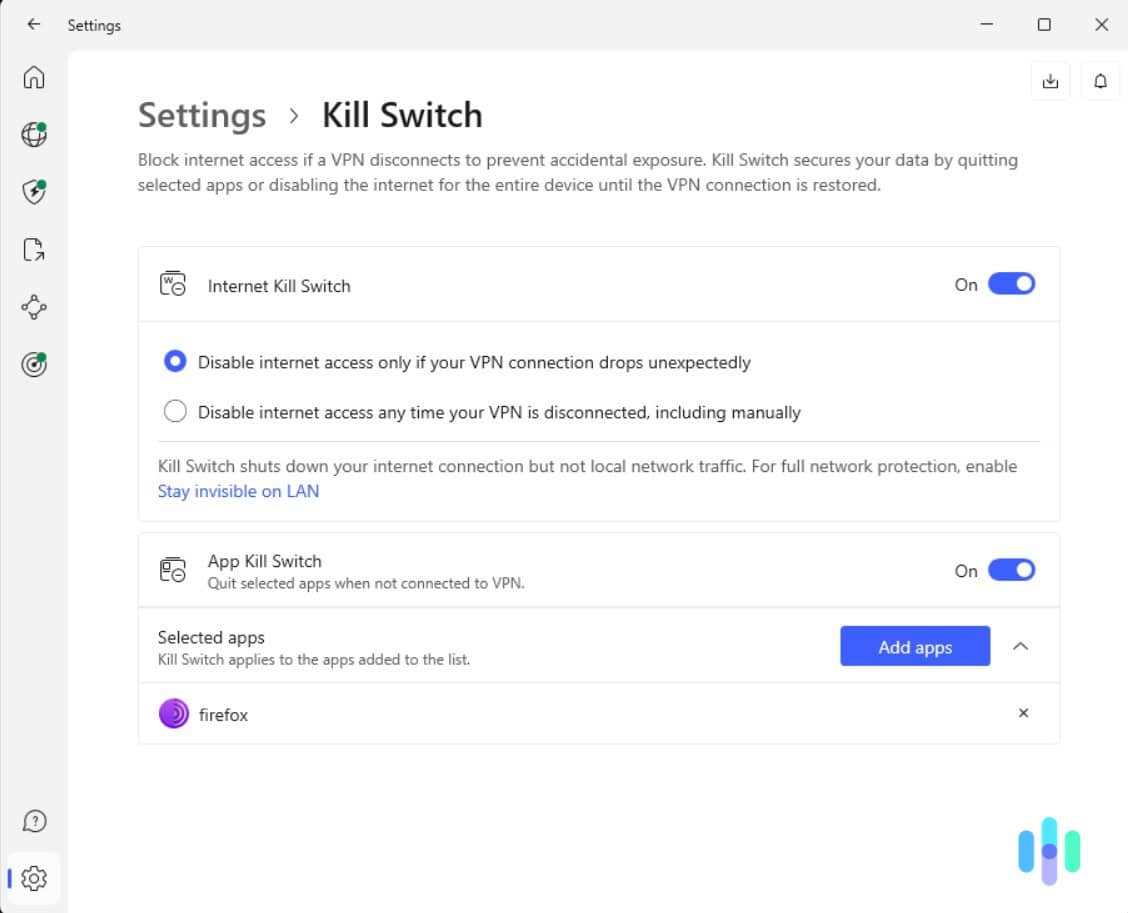Open the Stay invisible on LAN link
Image resolution: width=1128 pixels, height=913 pixels.
click(x=238, y=491)
